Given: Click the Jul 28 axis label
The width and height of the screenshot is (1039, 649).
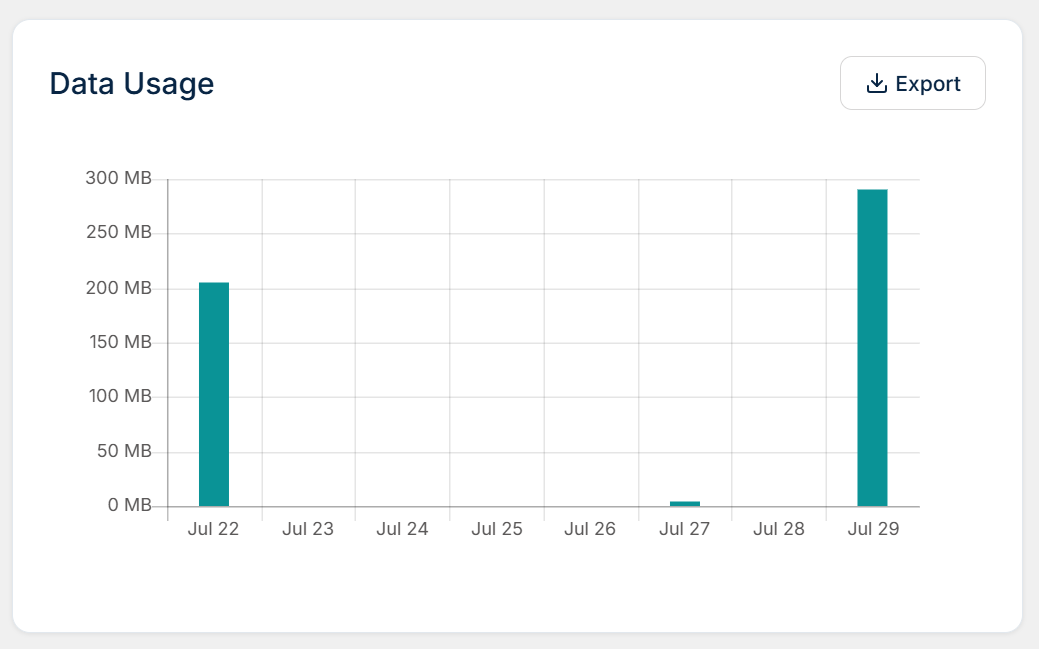Looking at the screenshot, I should click(x=779, y=529).
